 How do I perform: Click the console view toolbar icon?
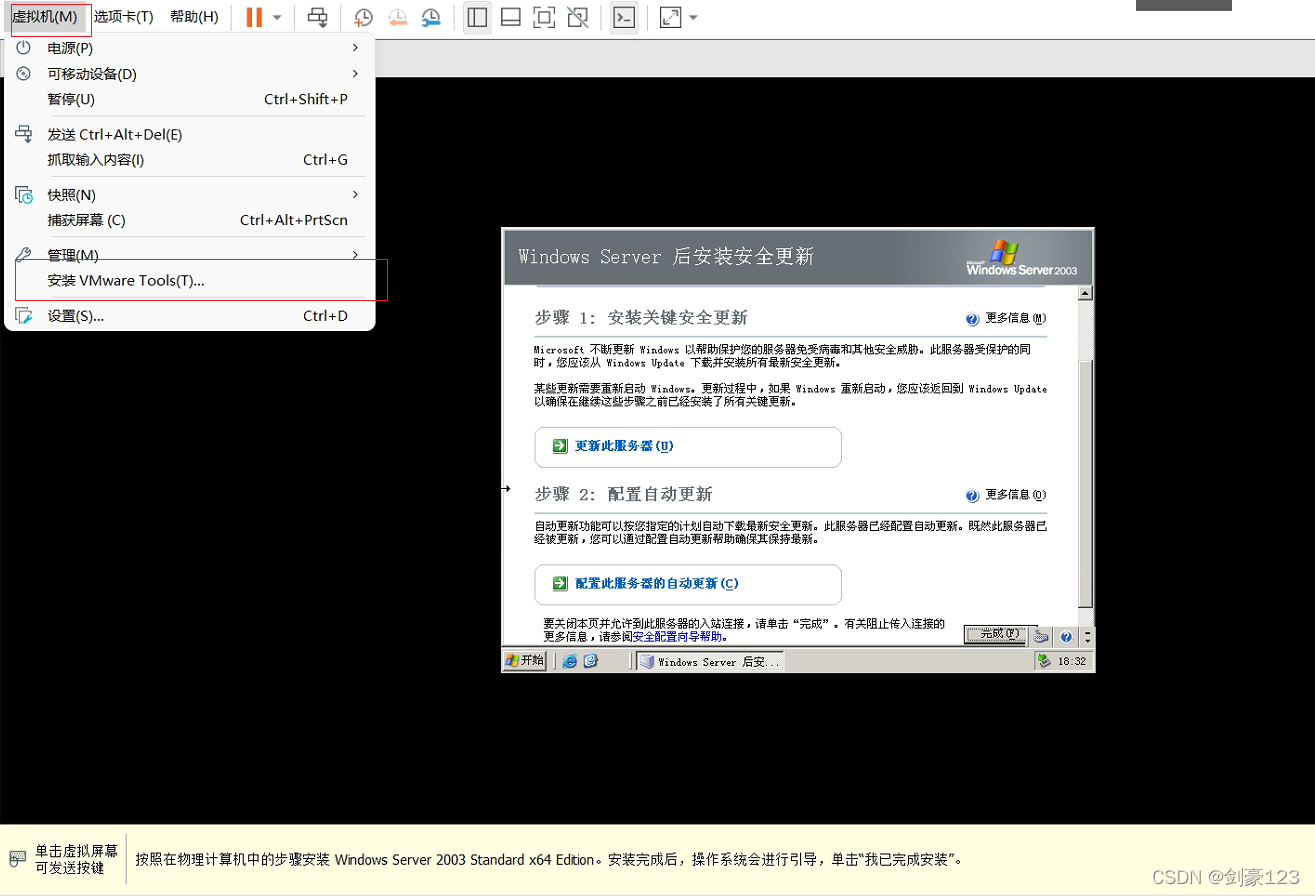[x=624, y=17]
